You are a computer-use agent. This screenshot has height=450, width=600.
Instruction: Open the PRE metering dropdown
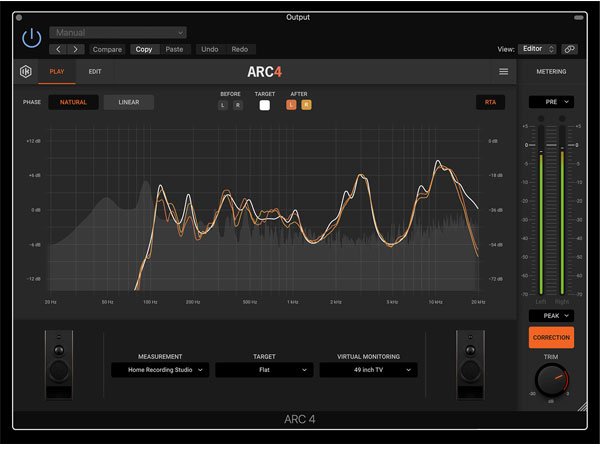point(551,102)
